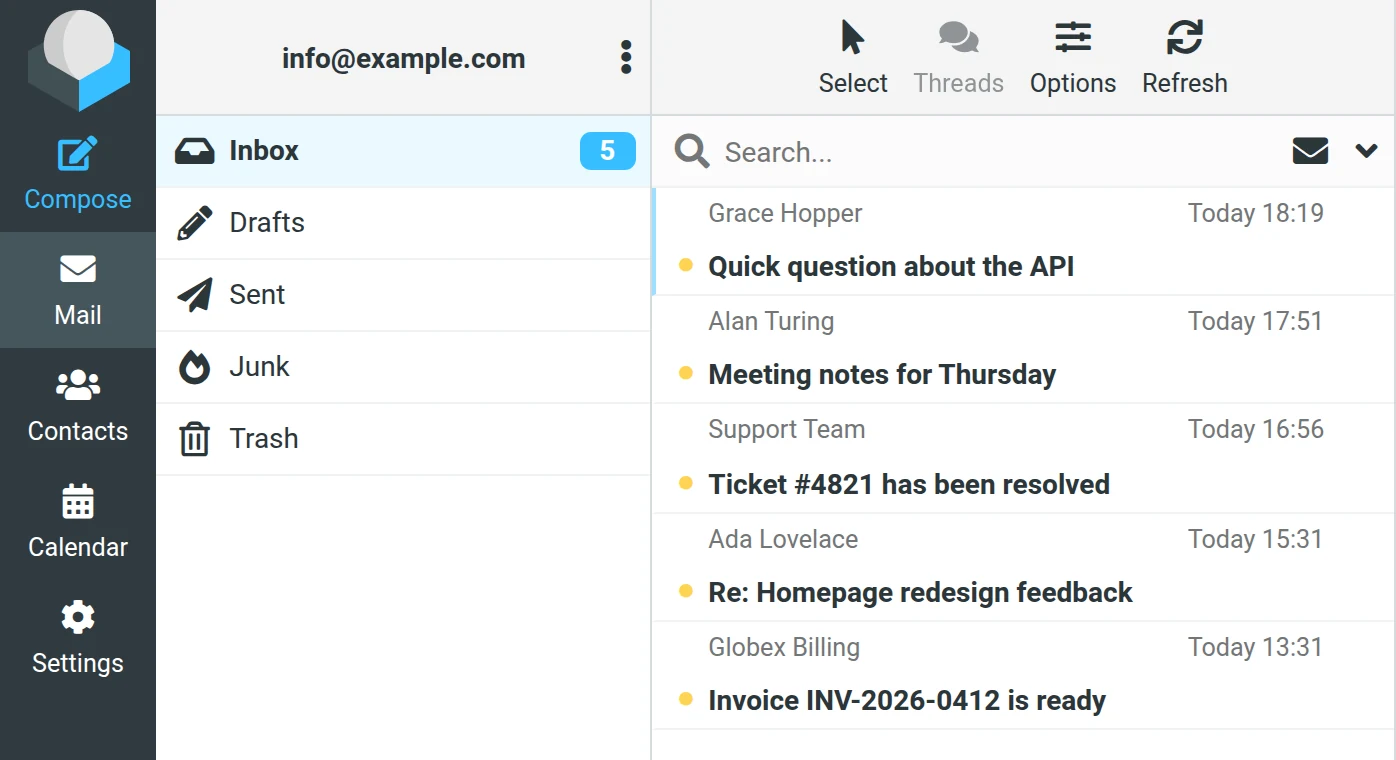
Task: Click the Roundcube logo
Action: click(78, 60)
